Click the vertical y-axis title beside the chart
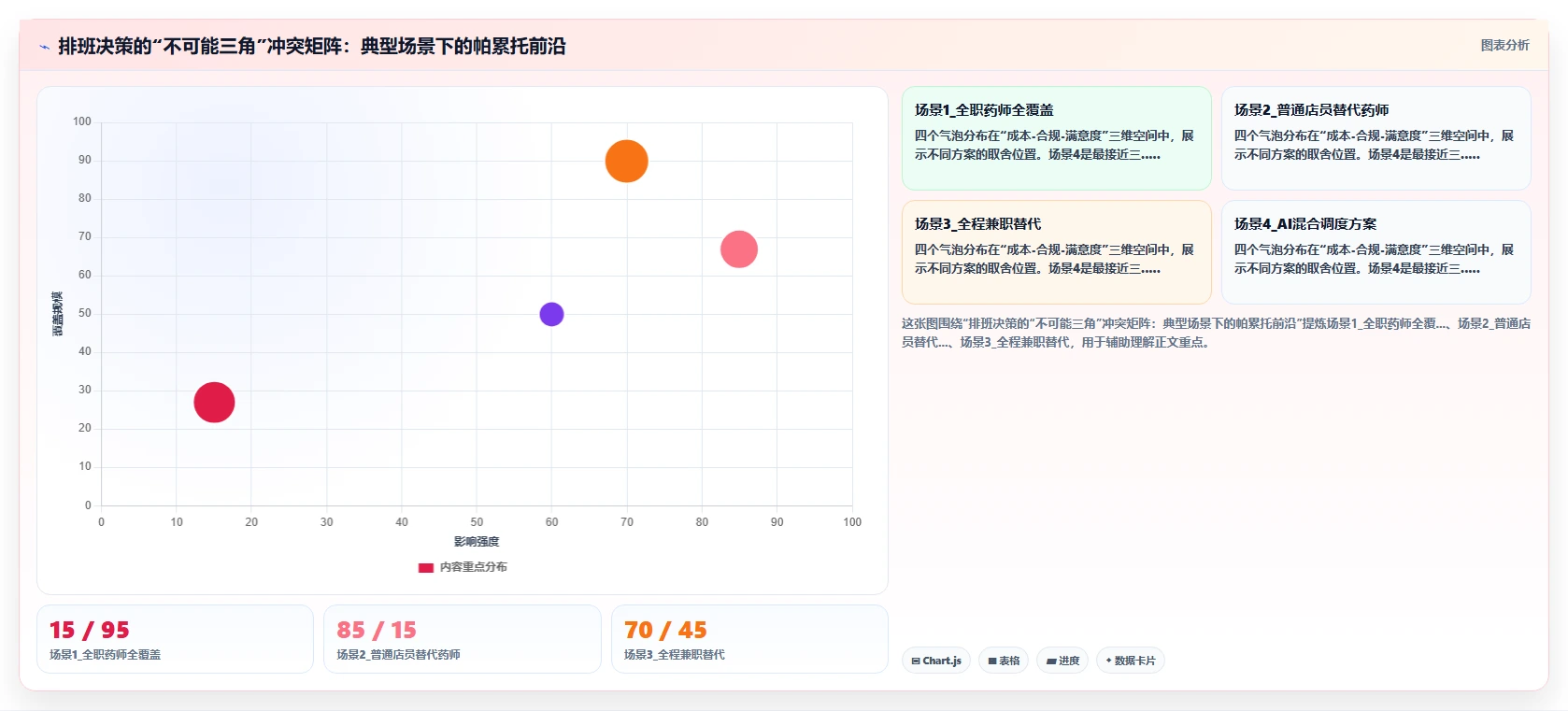This screenshot has width=1568, height=711. coord(58,314)
